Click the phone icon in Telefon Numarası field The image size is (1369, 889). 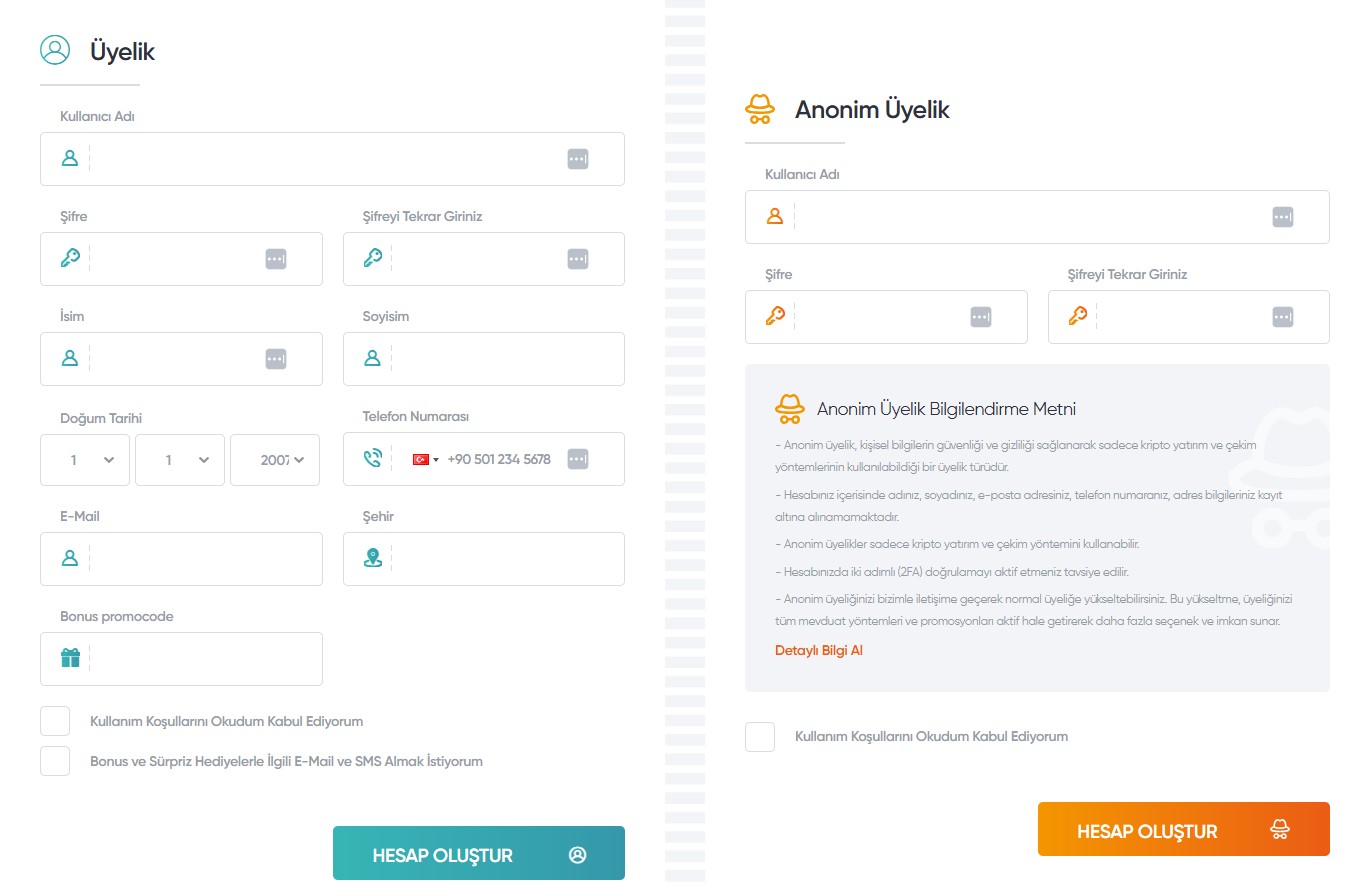coord(373,459)
